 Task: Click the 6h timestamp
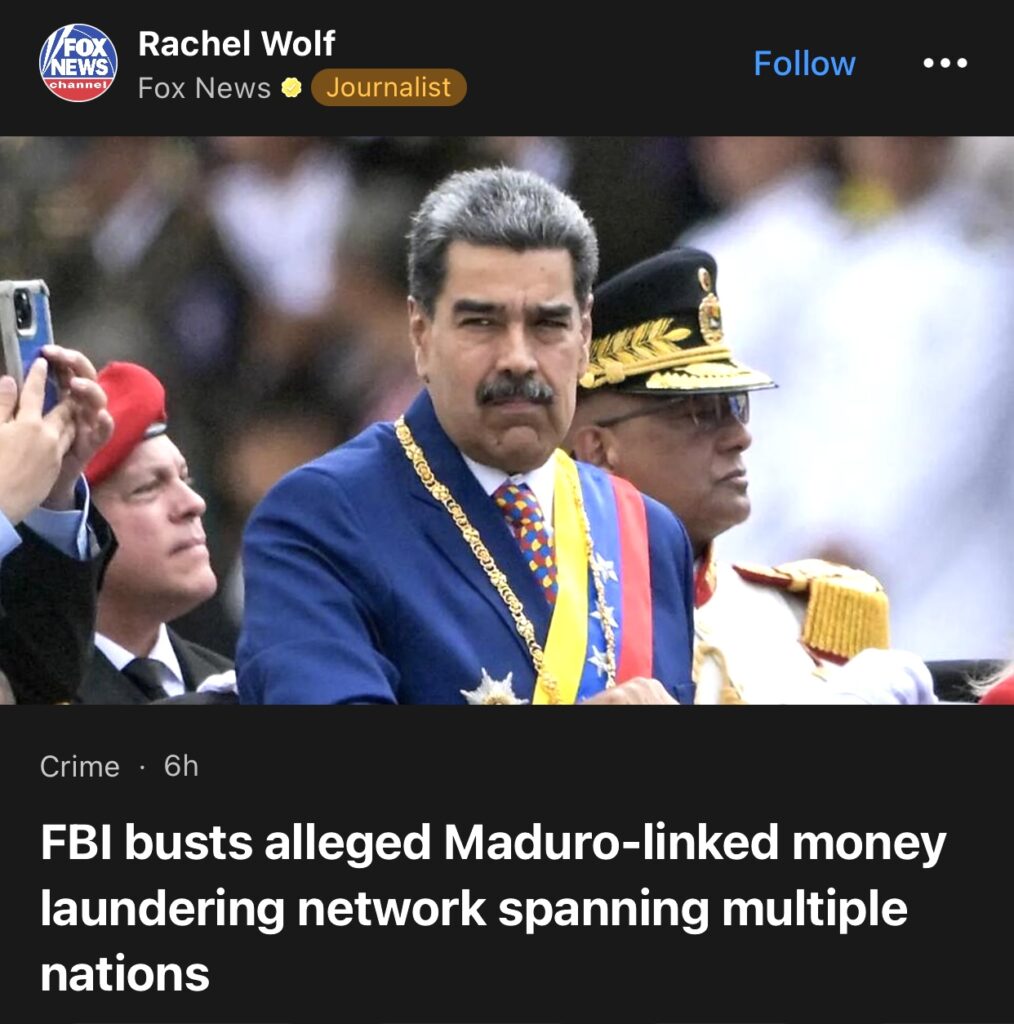tap(181, 765)
